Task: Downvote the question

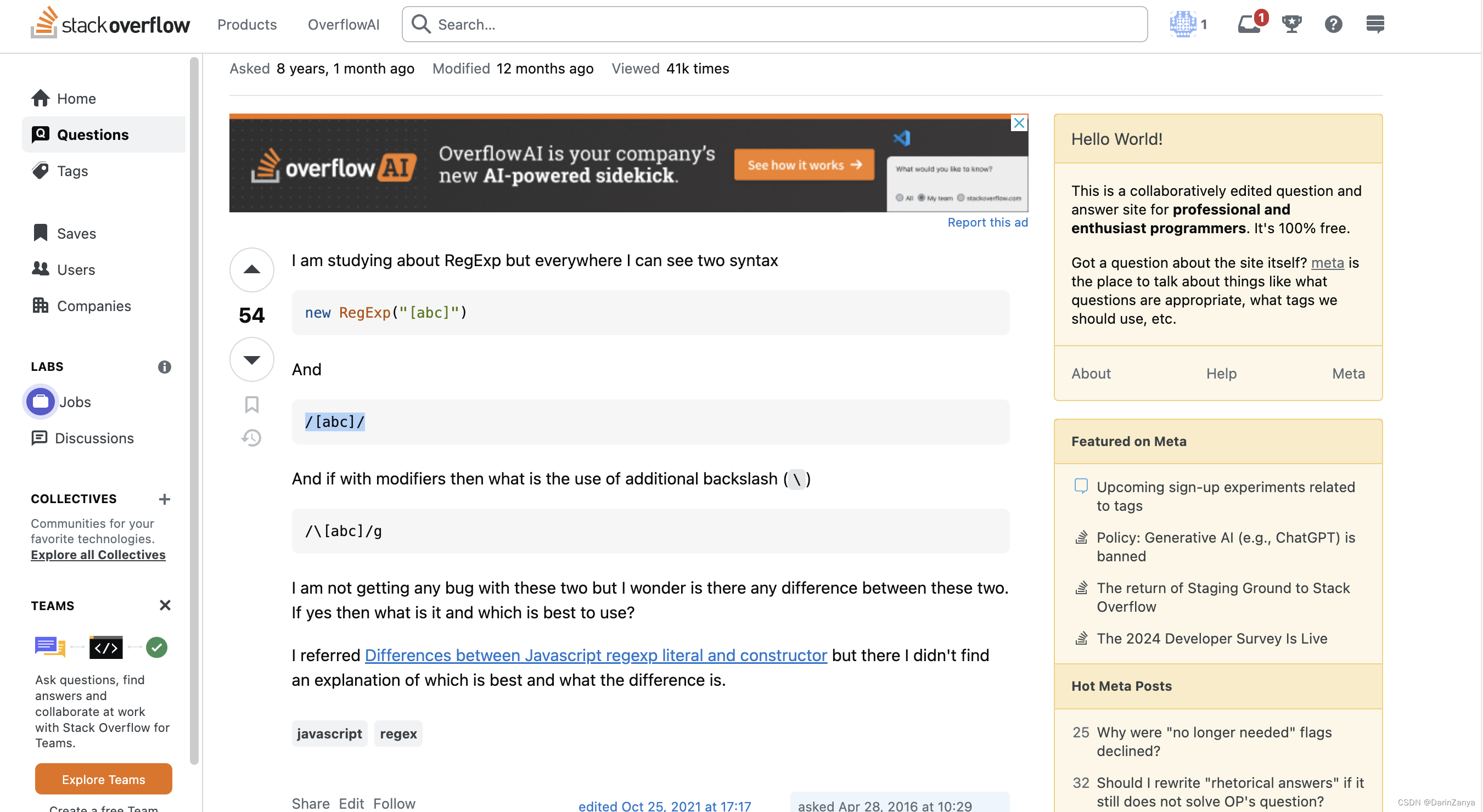Action: coord(251,360)
